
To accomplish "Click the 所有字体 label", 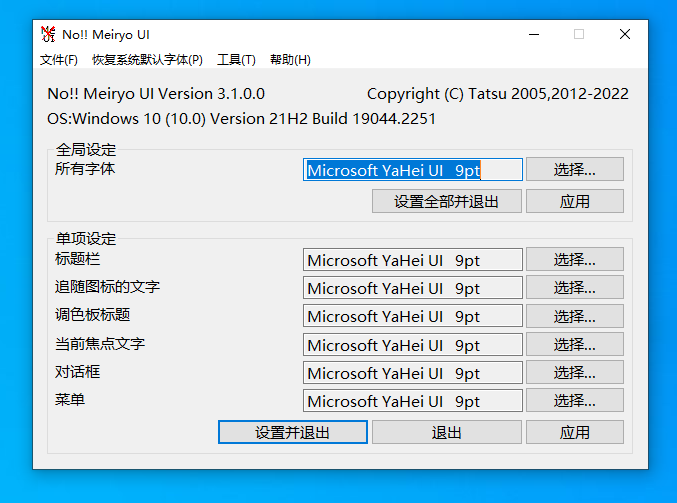I will pos(85,168).
